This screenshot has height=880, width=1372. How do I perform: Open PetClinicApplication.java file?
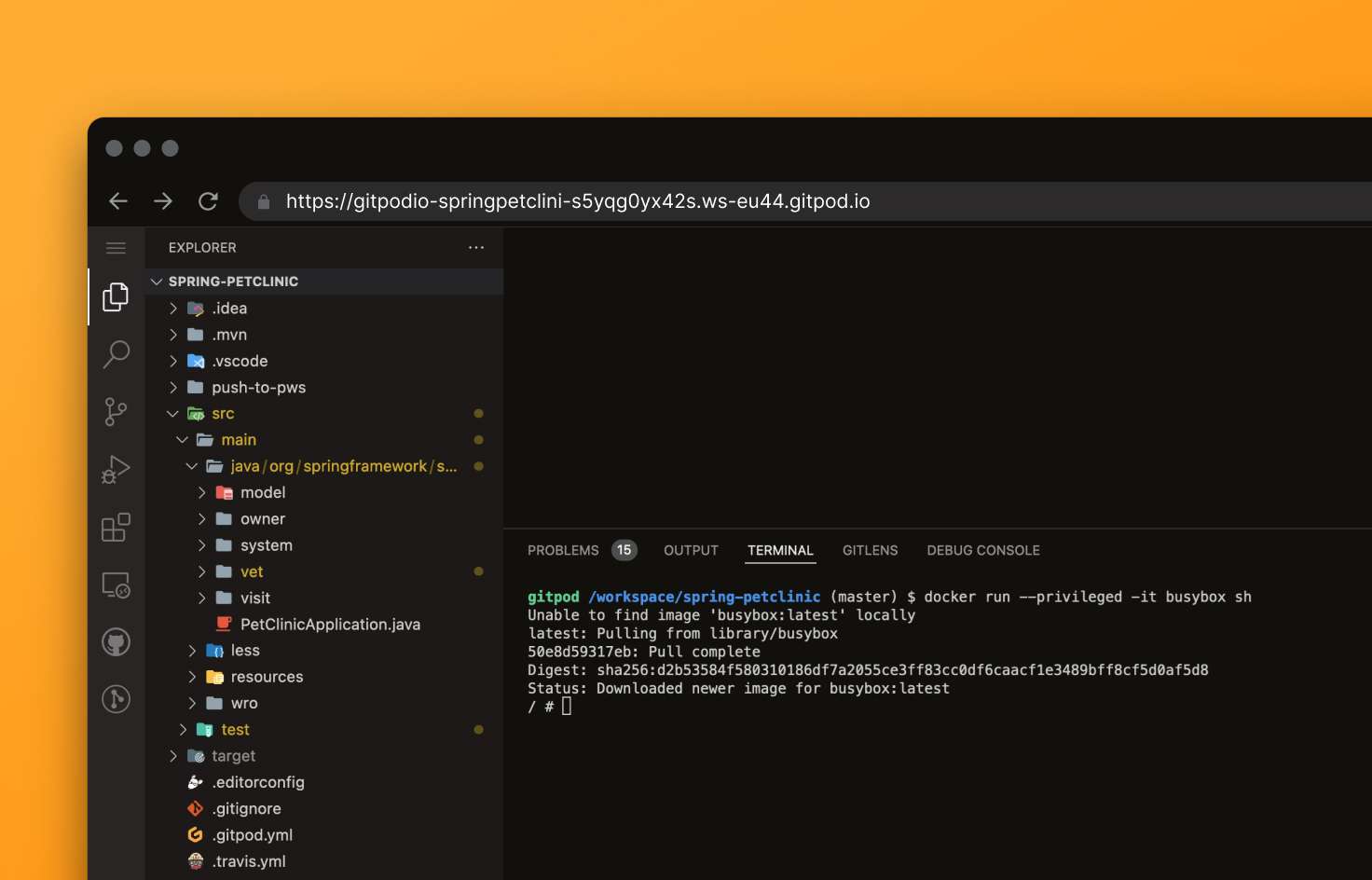click(x=330, y=625)
